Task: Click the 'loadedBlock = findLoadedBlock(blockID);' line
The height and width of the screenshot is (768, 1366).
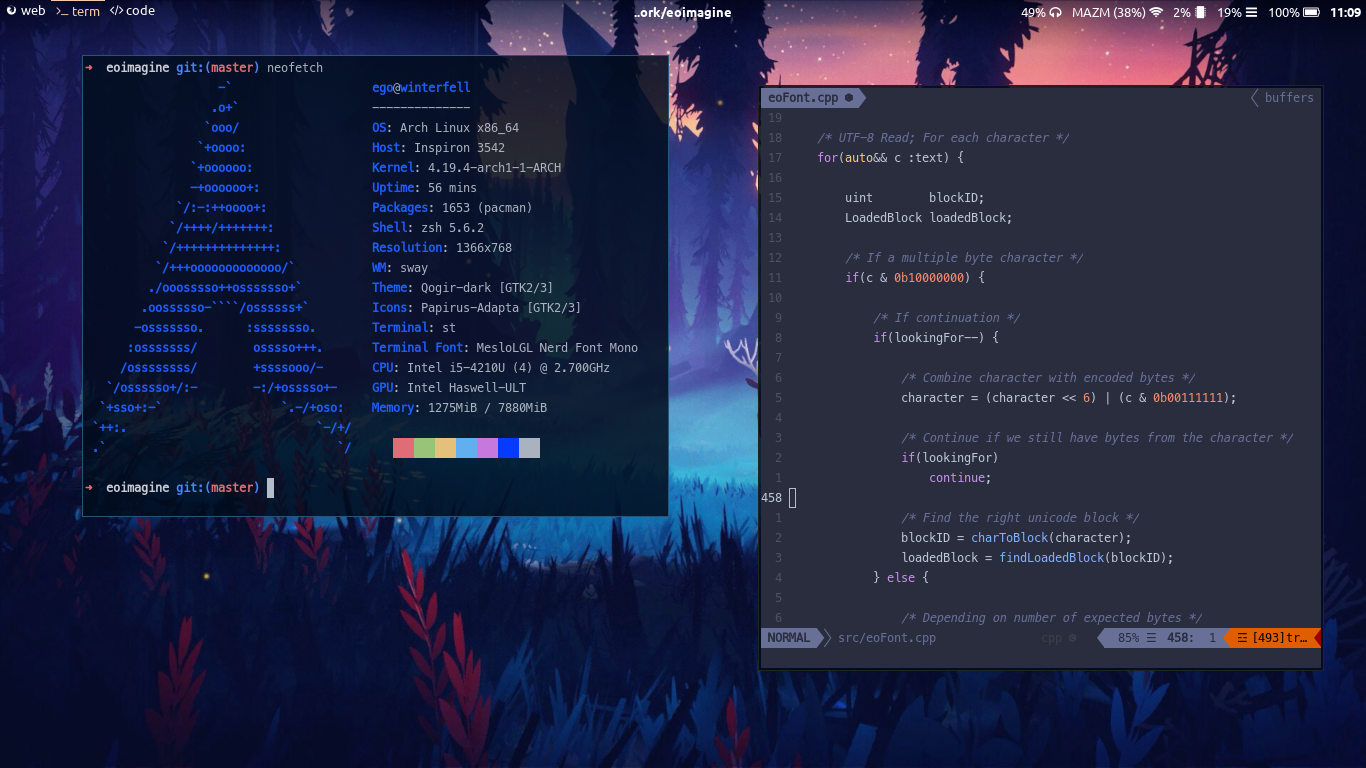Action: (1037, 558)
